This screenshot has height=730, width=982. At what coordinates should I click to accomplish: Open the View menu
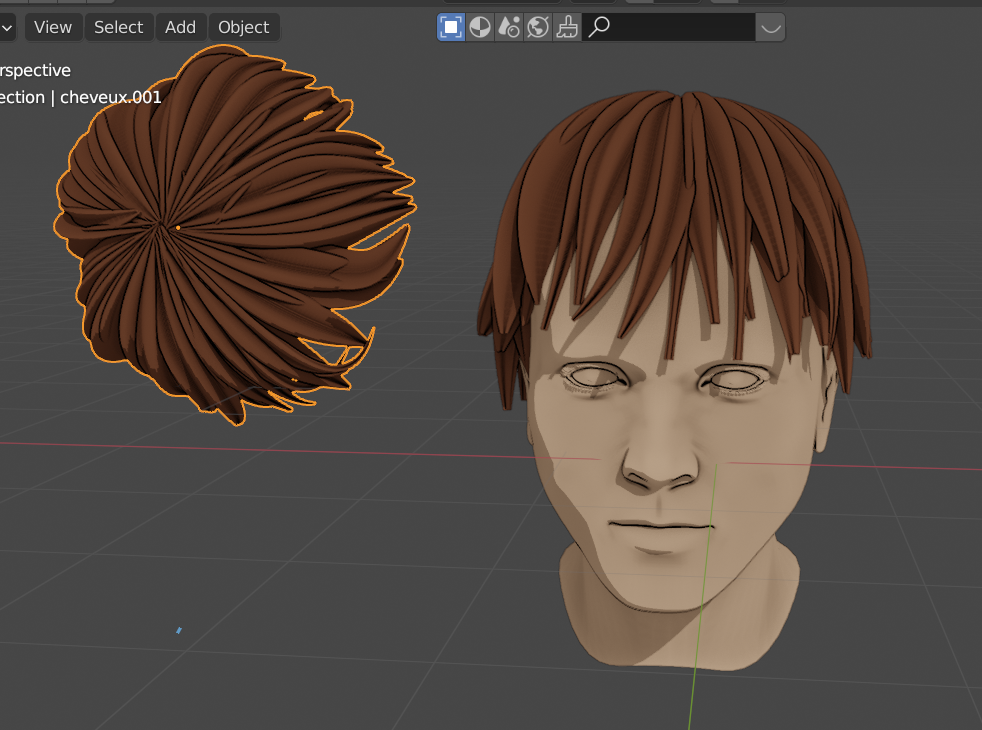click(x=53, y=27)
